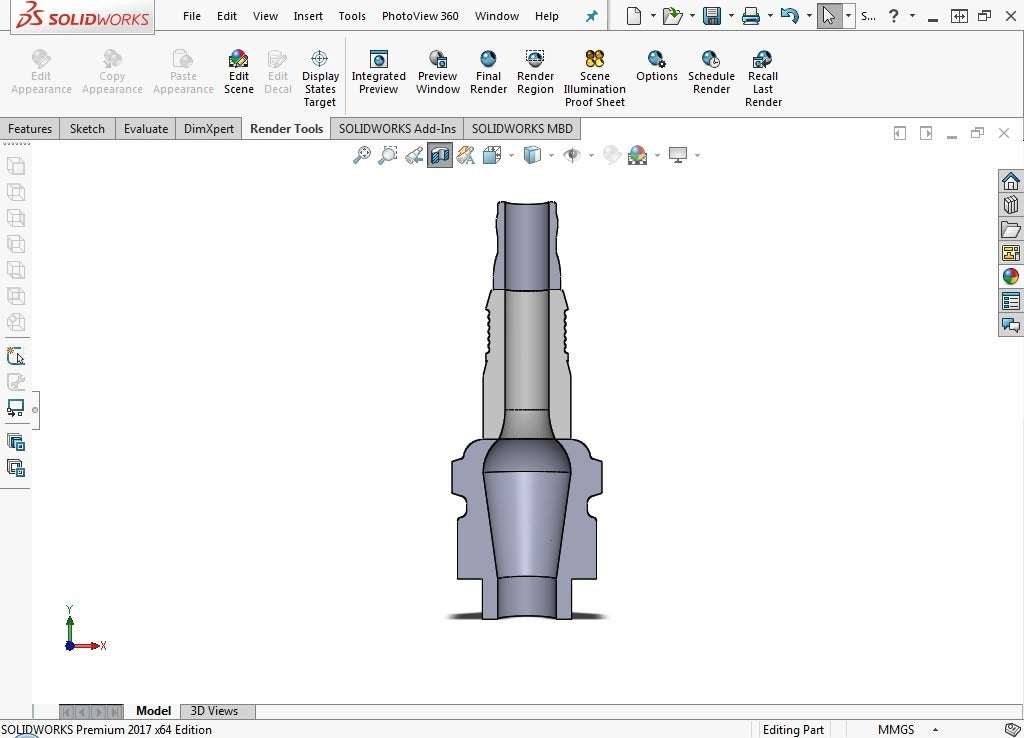Toggle the side panel collapse handle
This screenshot has height=738, width=1024.
coord(35,410)
